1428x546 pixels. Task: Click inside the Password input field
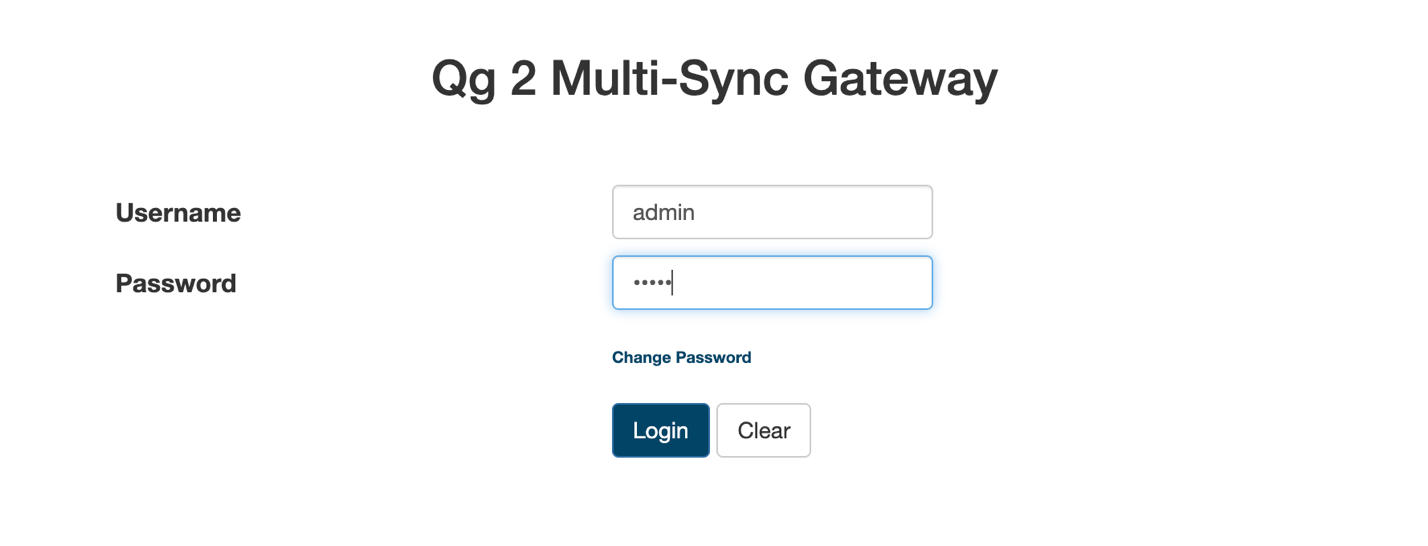pos(772,282)
